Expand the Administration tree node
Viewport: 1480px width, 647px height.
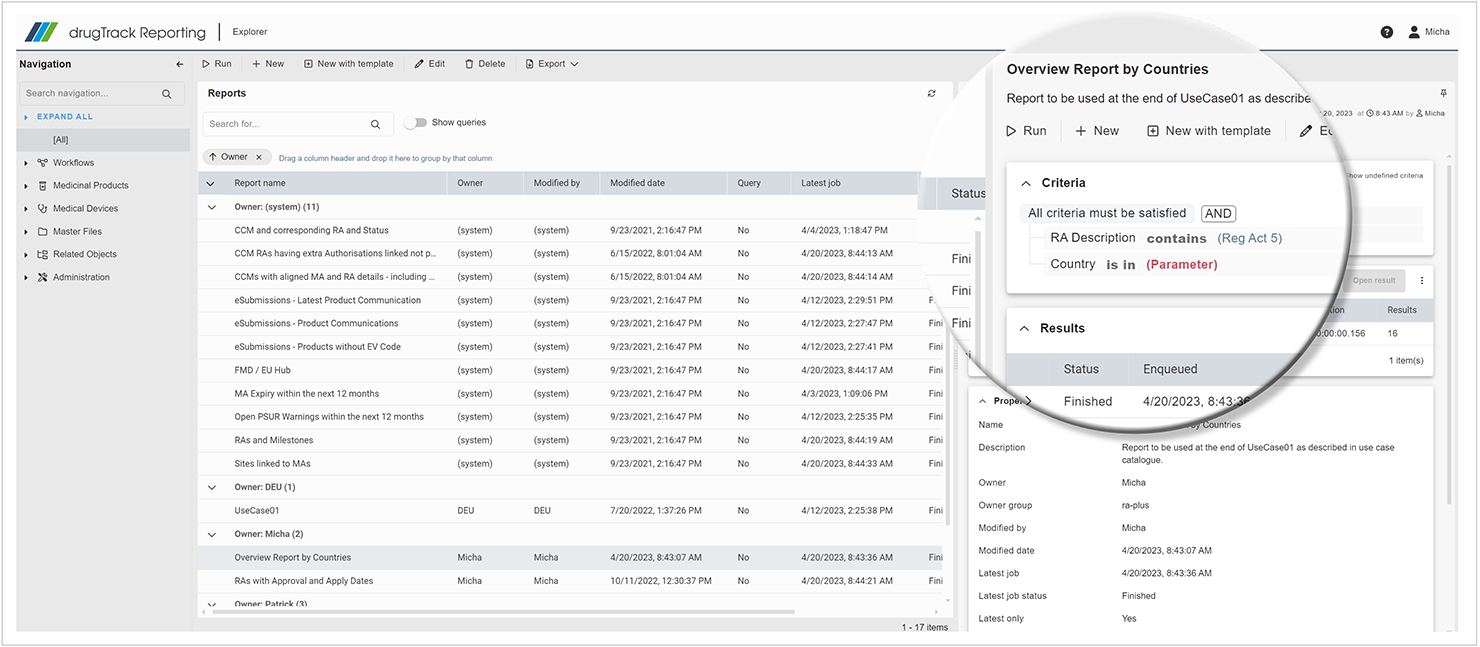[26, 278]
